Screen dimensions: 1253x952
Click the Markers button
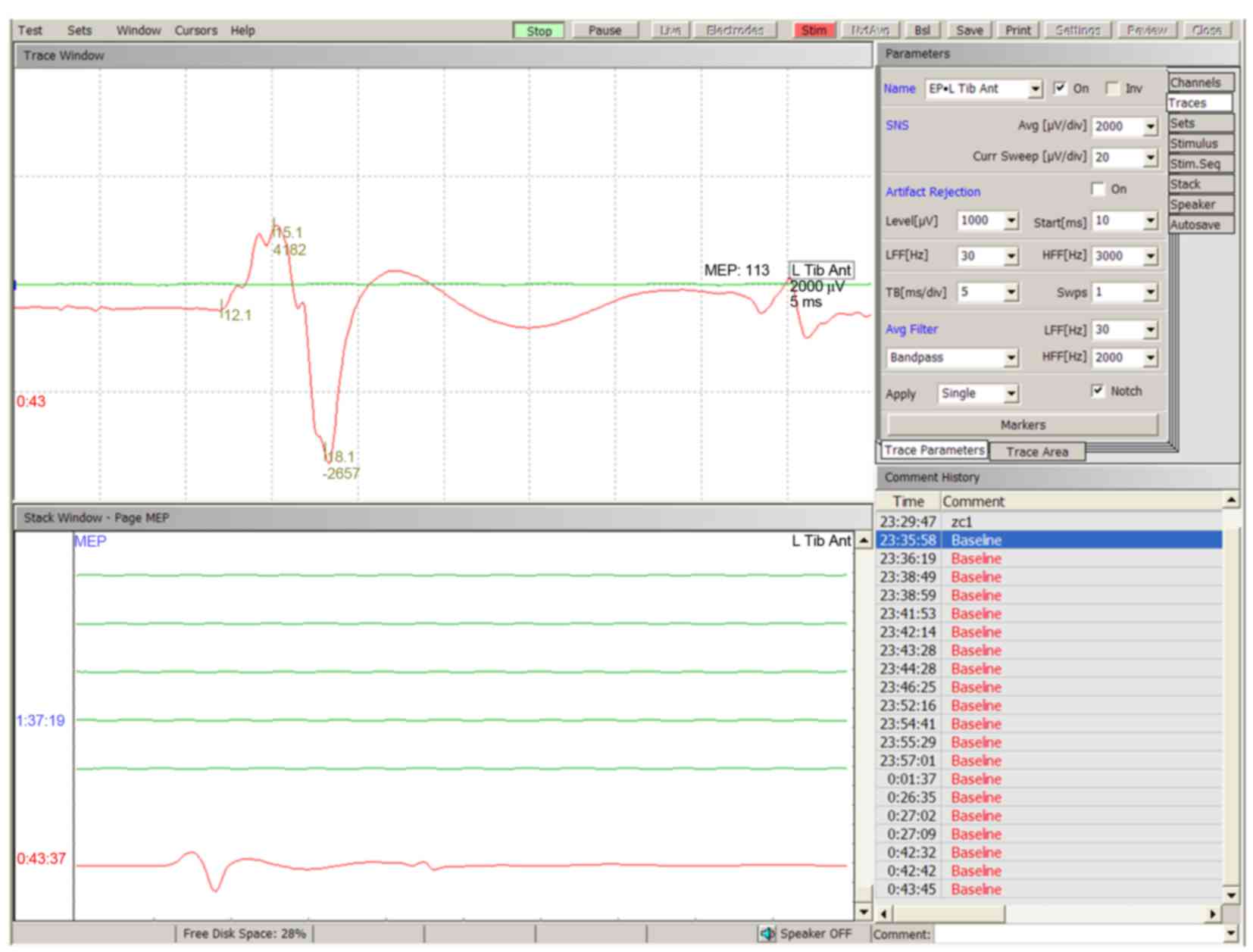click(1022, 425)
